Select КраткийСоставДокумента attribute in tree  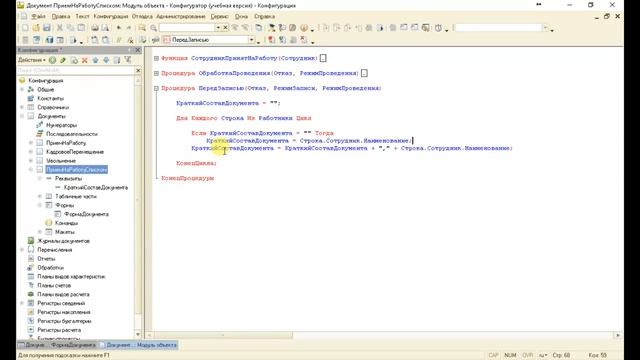pyautogui.click(x=96, y=187)
